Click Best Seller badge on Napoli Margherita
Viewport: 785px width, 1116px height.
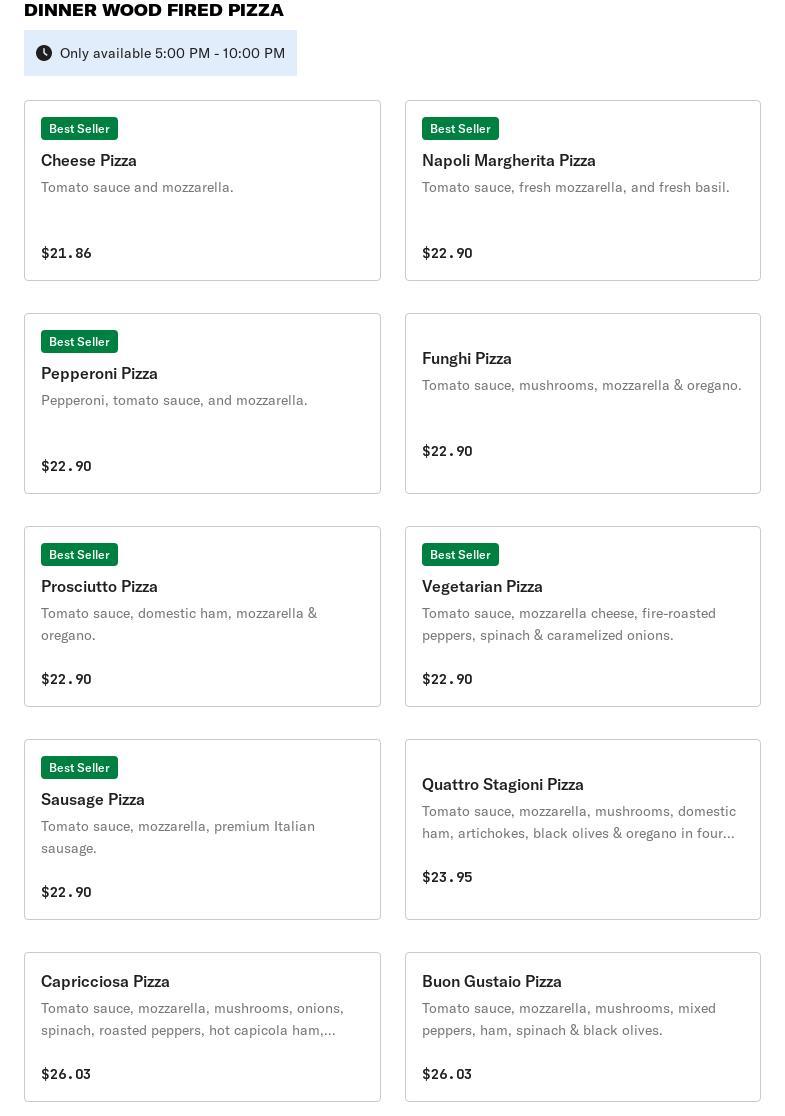(460, 129)
